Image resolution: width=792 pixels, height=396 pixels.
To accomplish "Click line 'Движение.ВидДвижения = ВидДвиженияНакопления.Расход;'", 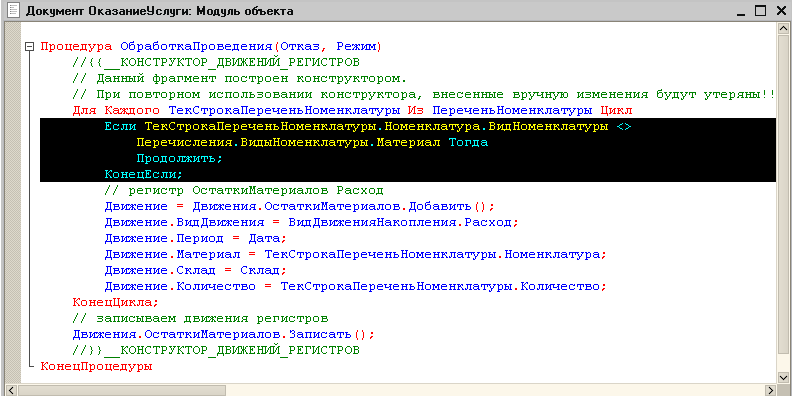I will point(312,223).
